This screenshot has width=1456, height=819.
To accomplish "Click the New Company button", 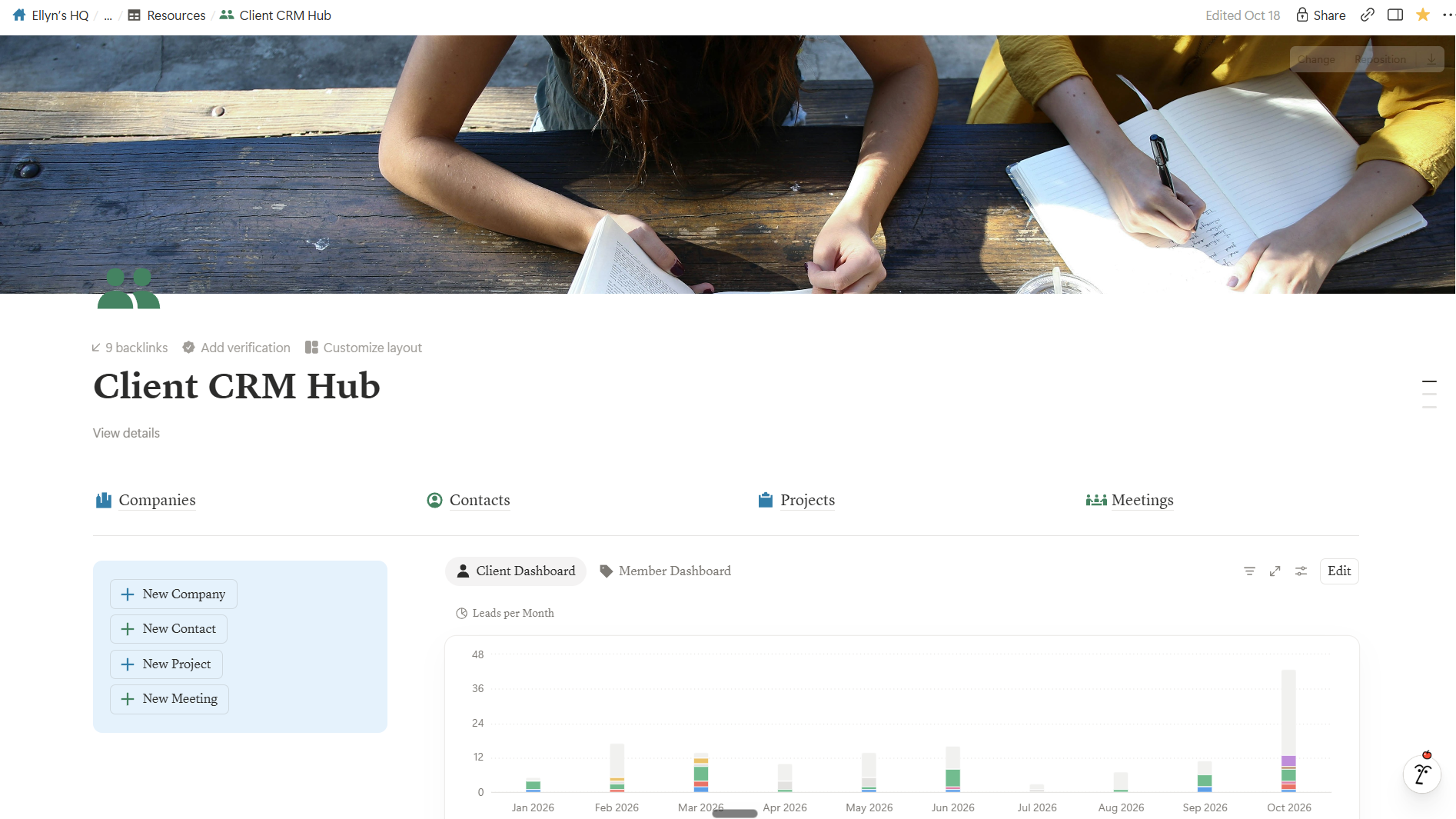I will 174,594.
